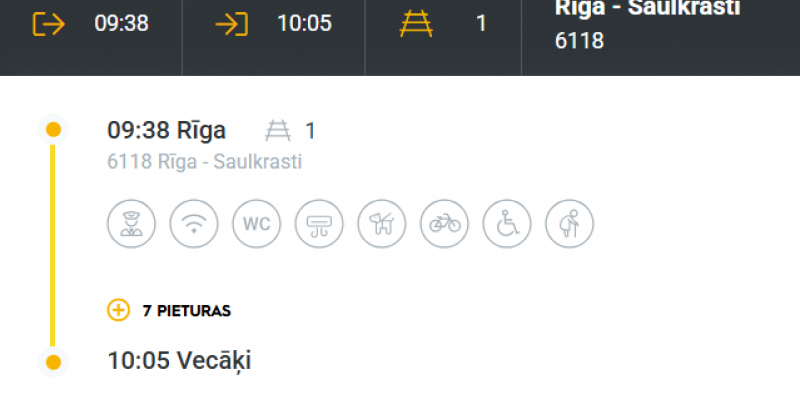Click the Rīga station timeline dot
The image size is (800, 410).
(53, 130)
